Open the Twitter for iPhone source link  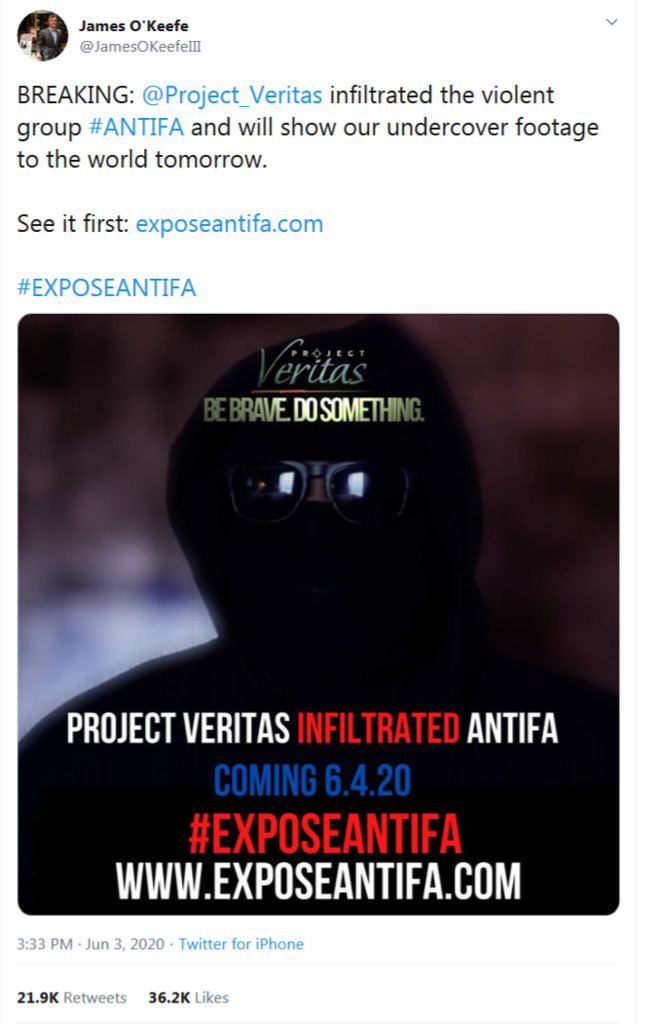coord(241,944)
